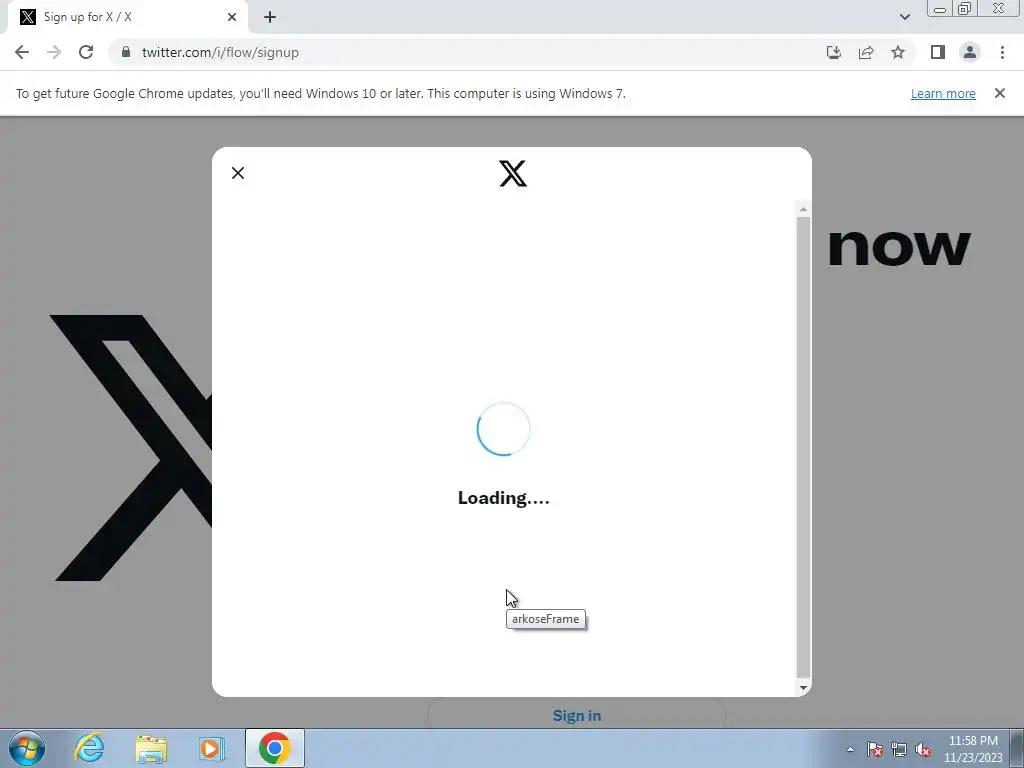Open the browser side panel
Screen dimensions: 1024x768
[938, 52]
